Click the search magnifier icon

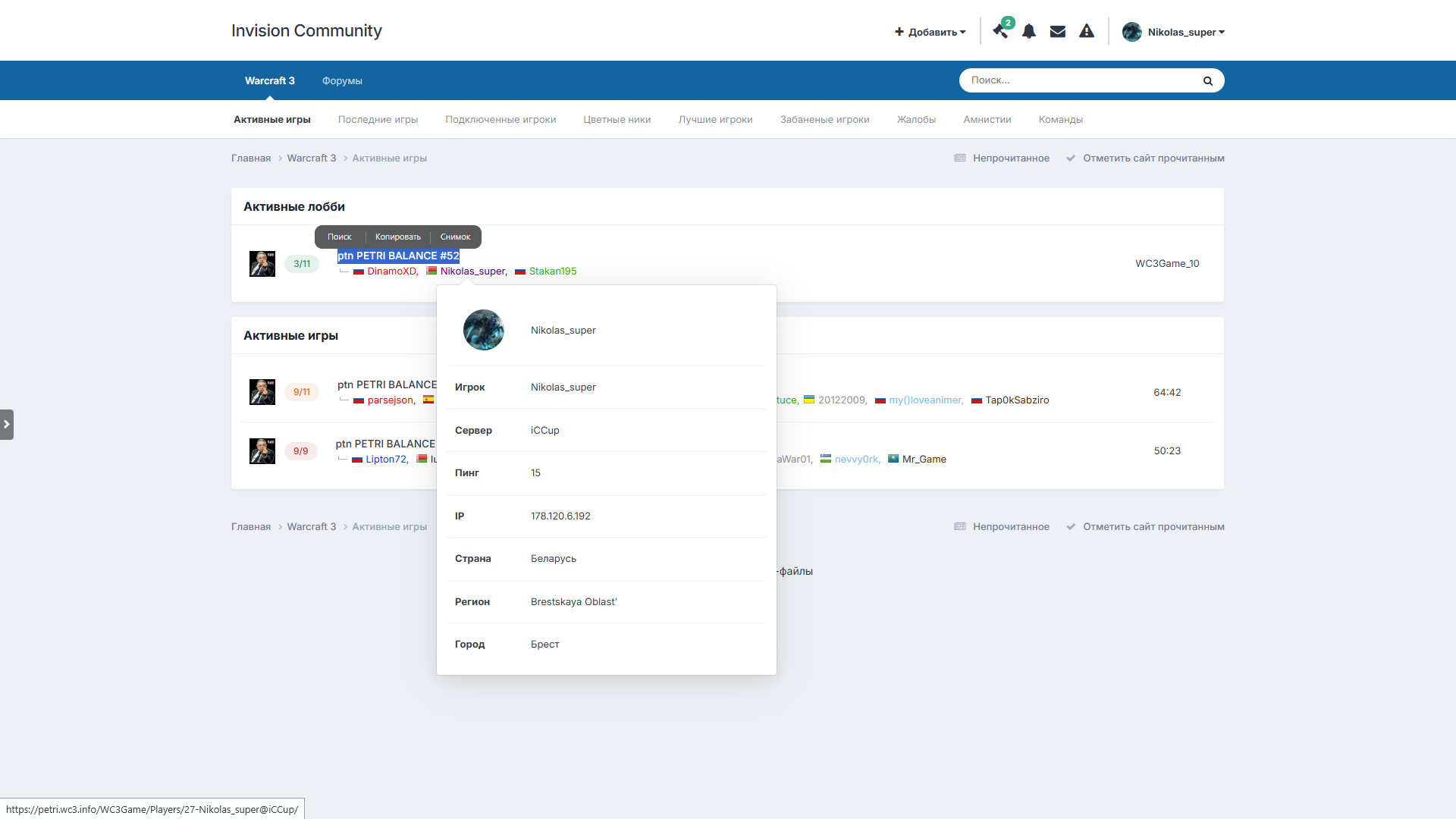click(1208, 80)
